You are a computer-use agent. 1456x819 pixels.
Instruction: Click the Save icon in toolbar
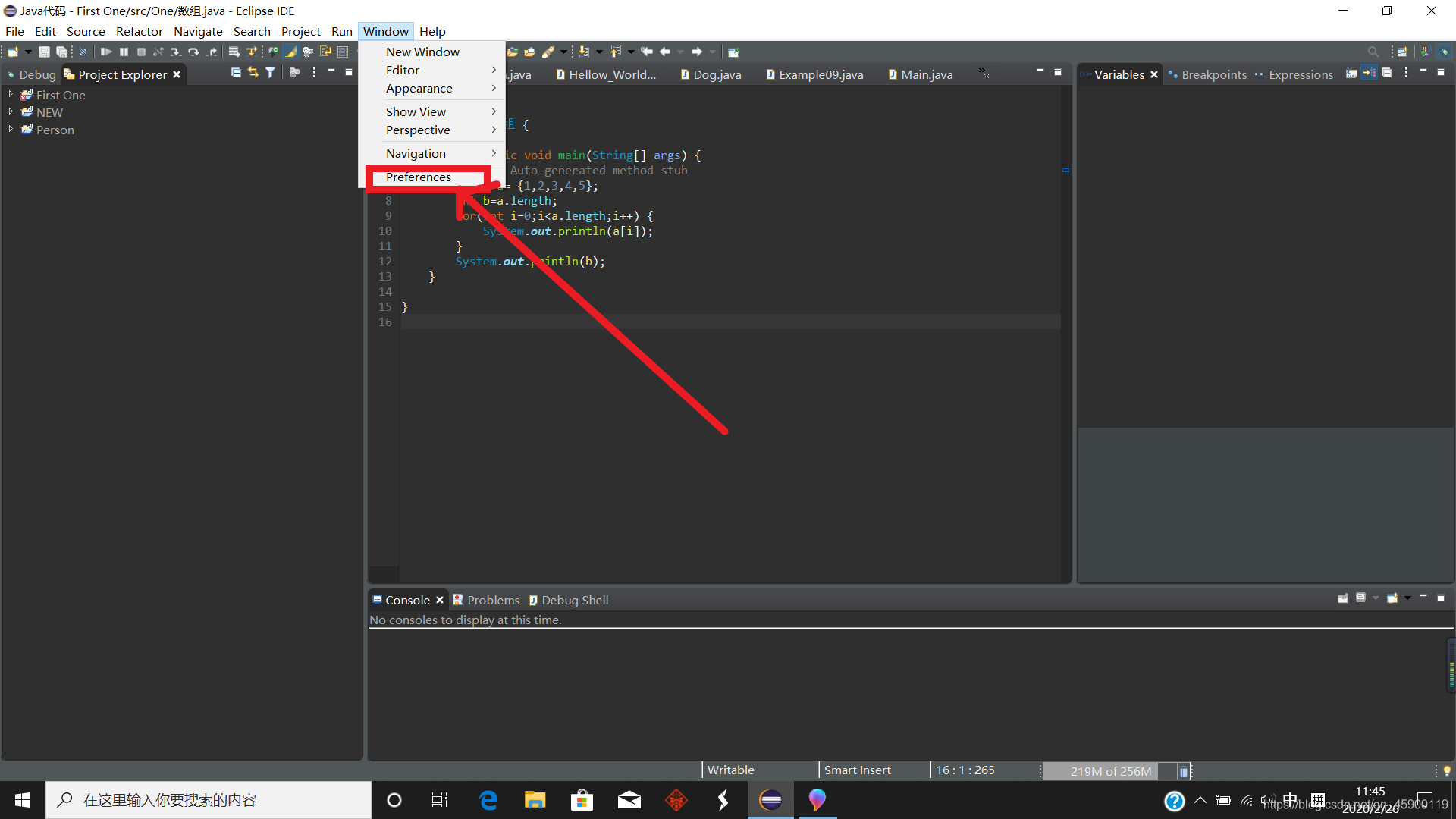click(44, 52)
